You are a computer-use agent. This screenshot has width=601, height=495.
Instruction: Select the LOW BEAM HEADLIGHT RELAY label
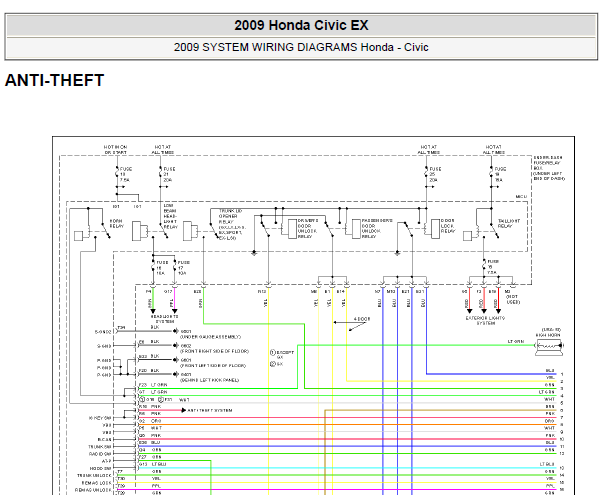170,216
